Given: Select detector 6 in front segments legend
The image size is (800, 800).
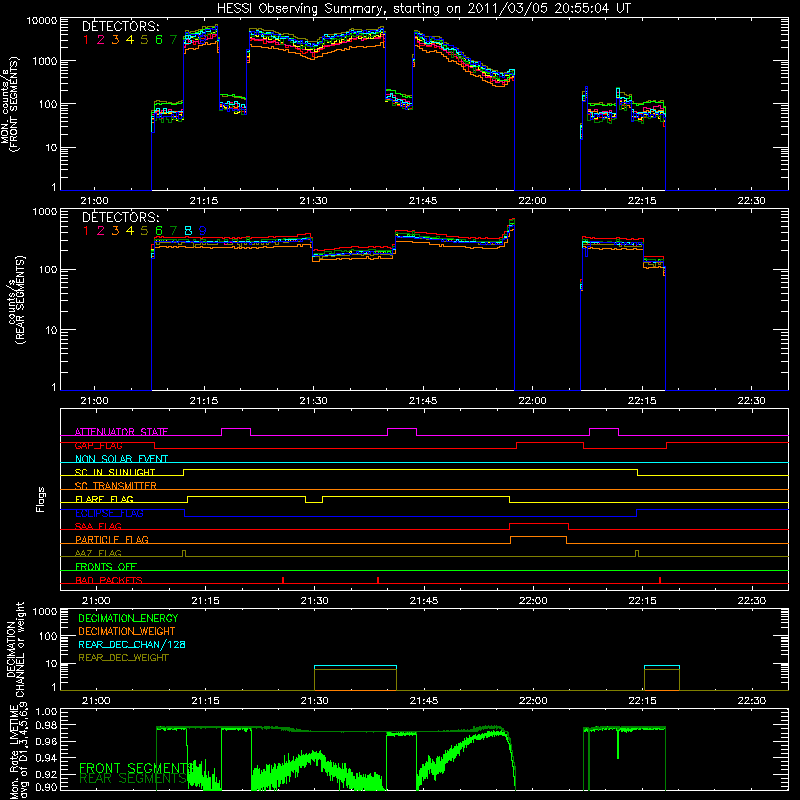Looking at the screenshot, I should point(159,39).
